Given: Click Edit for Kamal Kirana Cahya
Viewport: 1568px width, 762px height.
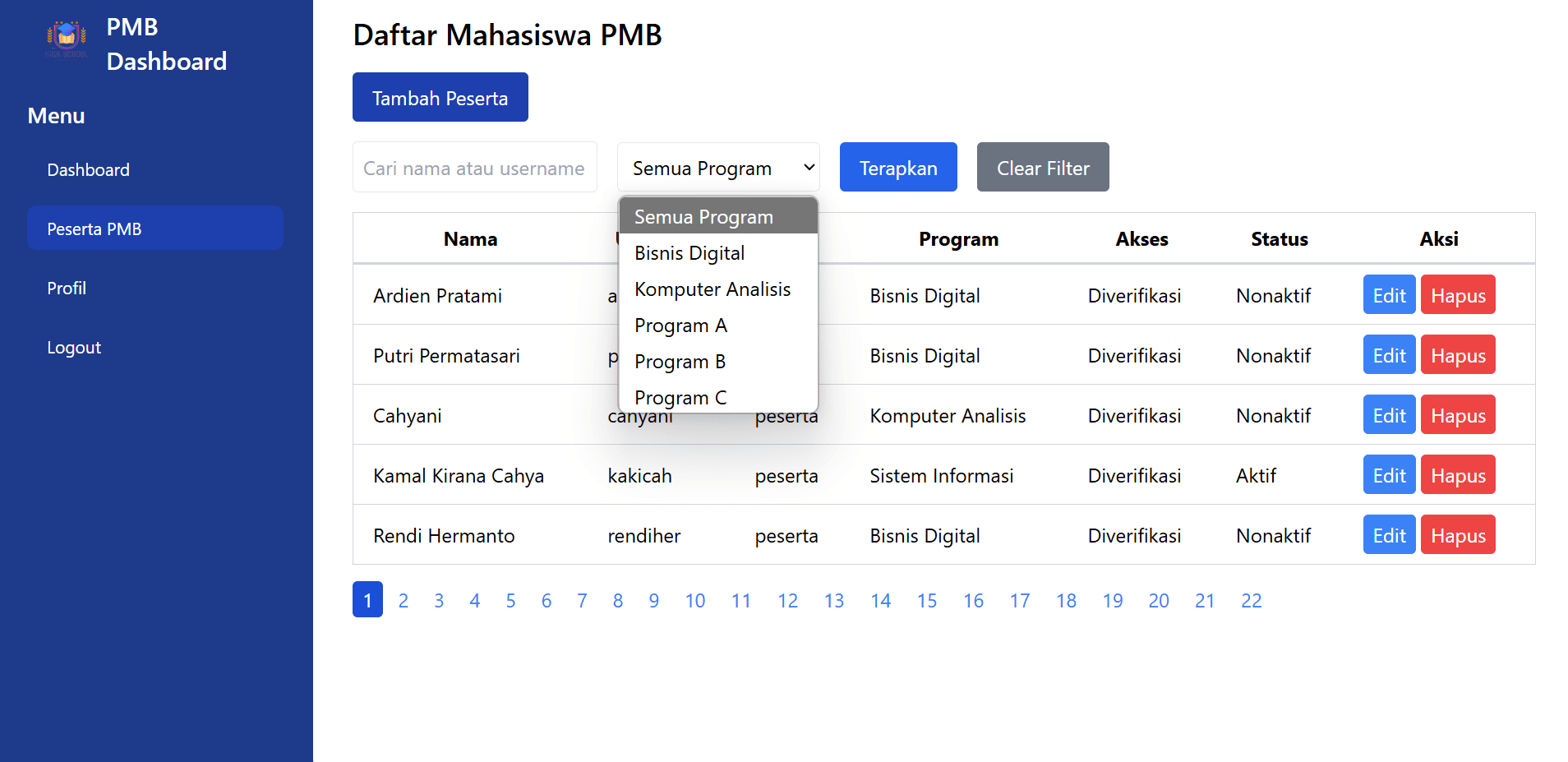Looking at the screenshot, I should [1388, 474].
